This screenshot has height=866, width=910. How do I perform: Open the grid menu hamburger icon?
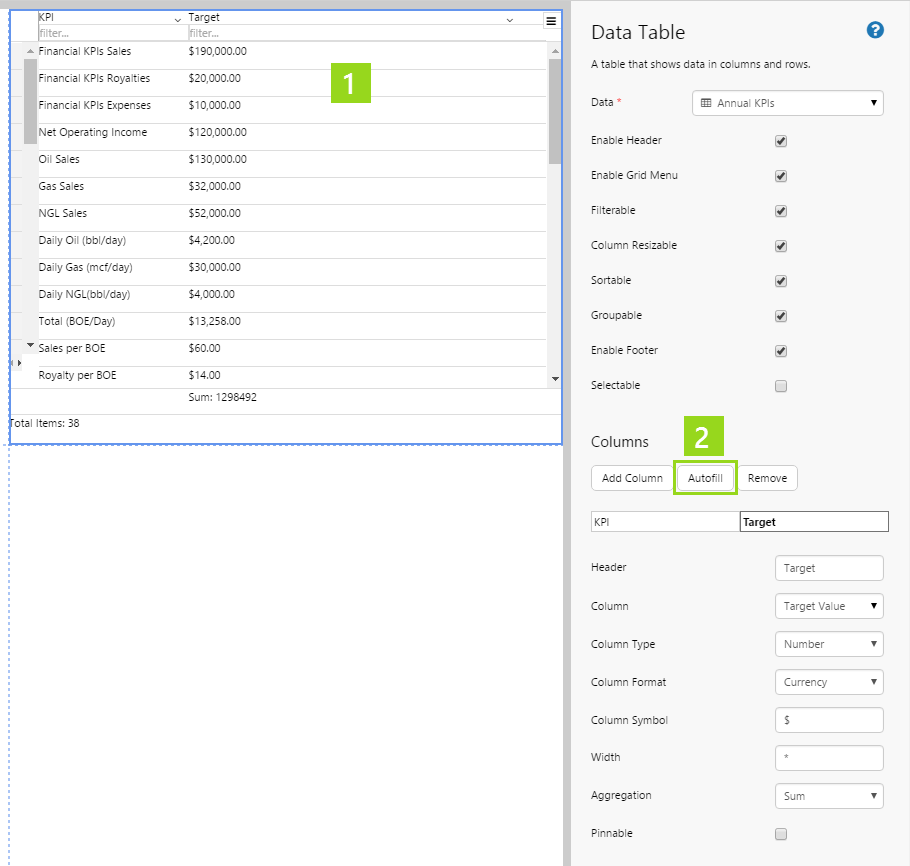551,21
